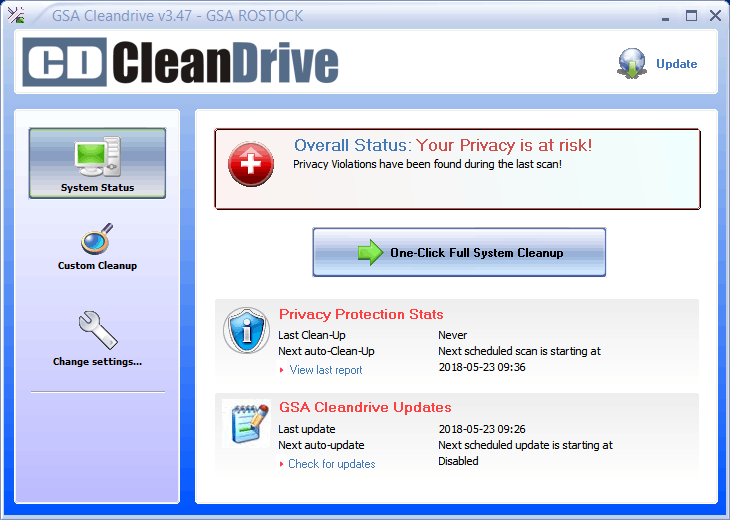The image size is (730, 520).
Task: Select the System Status sidebar label
Action: [97, 187]
